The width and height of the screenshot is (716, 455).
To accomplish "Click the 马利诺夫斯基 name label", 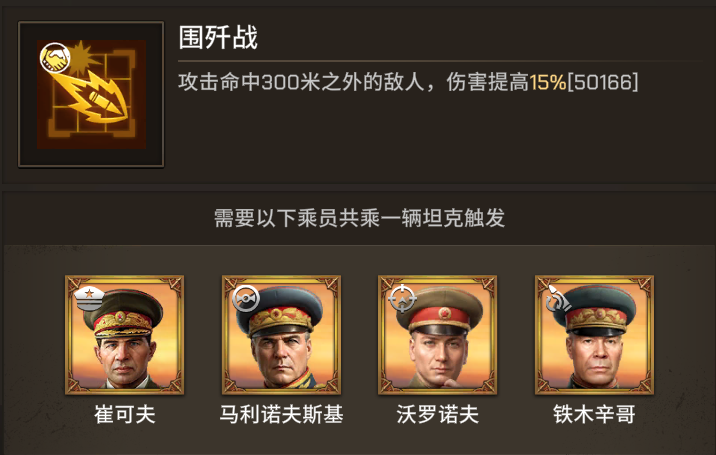I will 281,415.
